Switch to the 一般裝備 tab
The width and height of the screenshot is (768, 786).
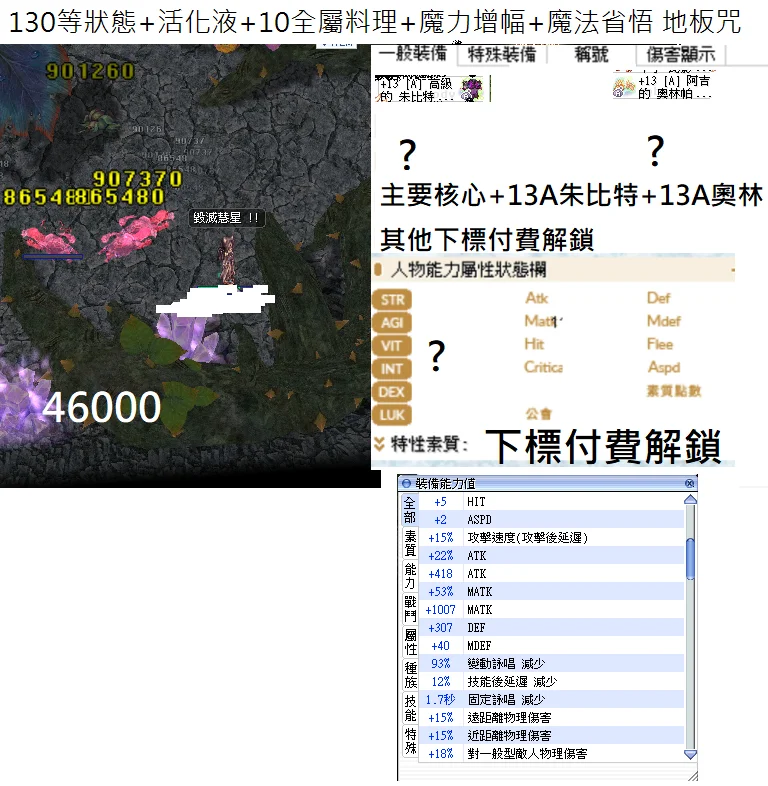412,54
